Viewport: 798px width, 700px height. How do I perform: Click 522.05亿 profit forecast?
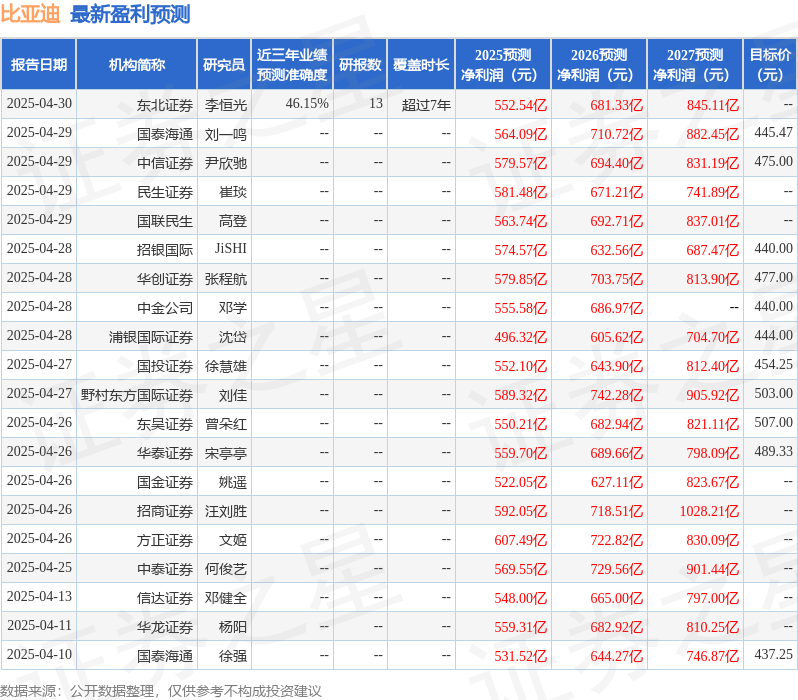[521, 483]
